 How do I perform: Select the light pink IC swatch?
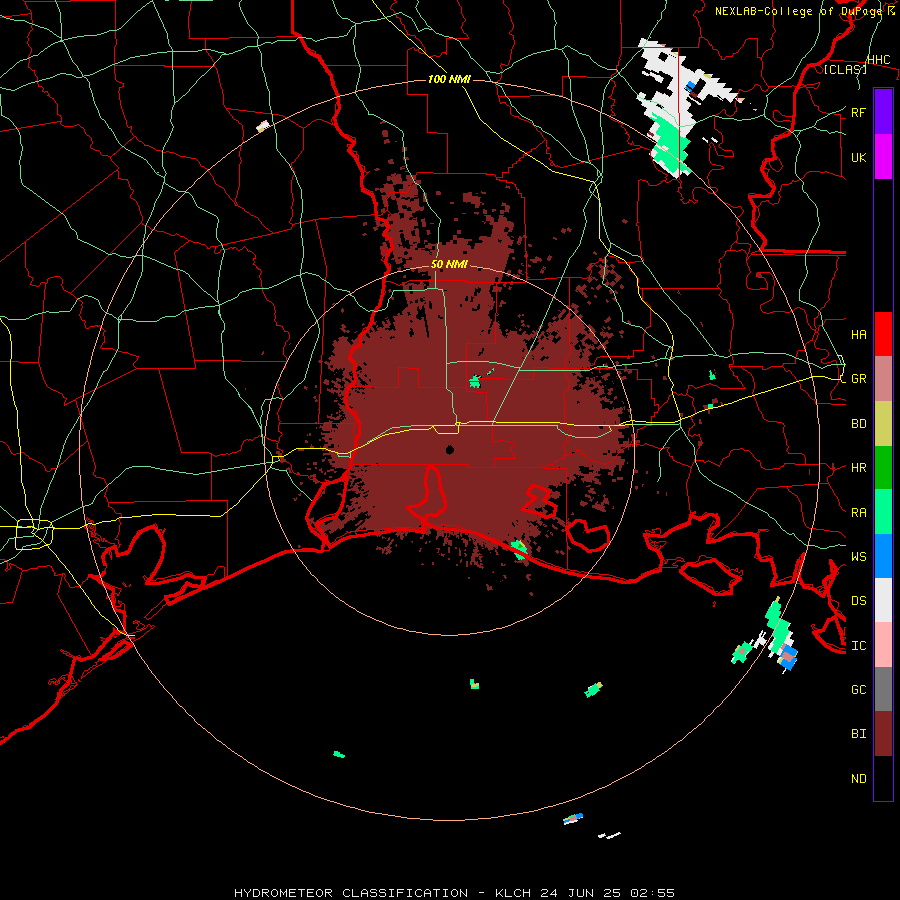[x=883, y=645]
